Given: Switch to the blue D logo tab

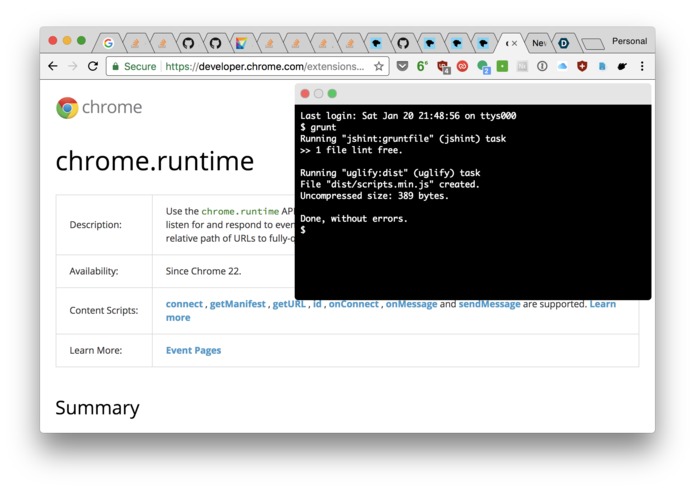Looking at the screenshot, I should tap(564, 43).
